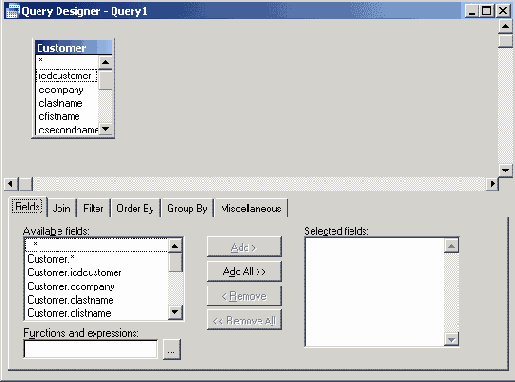Open expression builder with the ... button

pos(172,349)
